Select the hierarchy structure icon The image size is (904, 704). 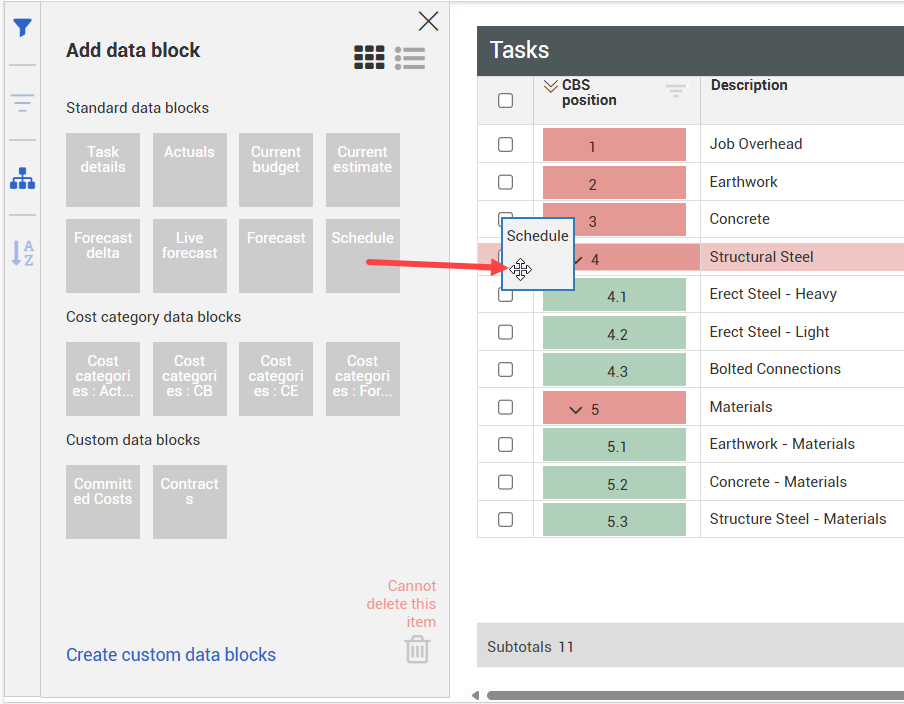tap(22, 179)
